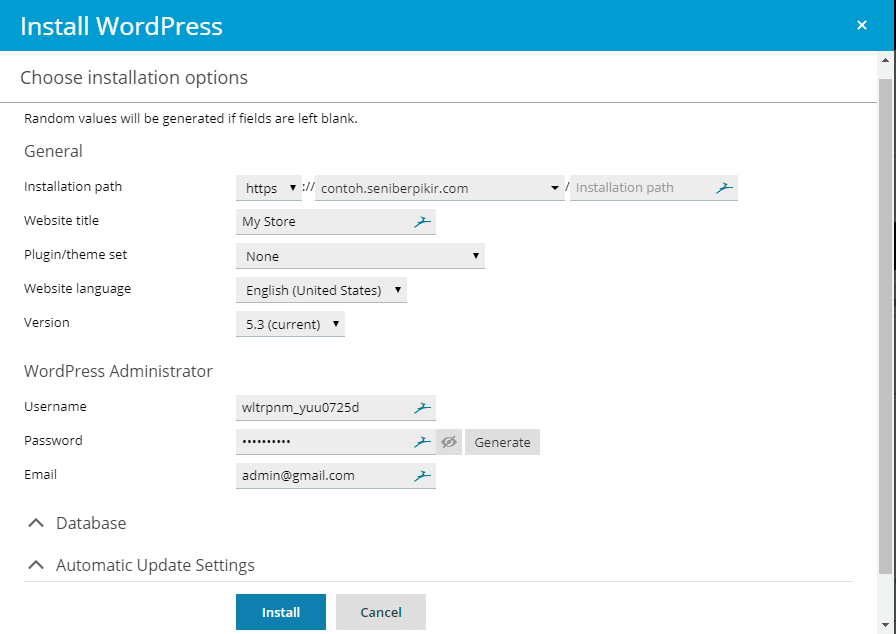Click the Install button
Image resolution: width=896 pixels, height=634 pixels.
click(281, 612)
